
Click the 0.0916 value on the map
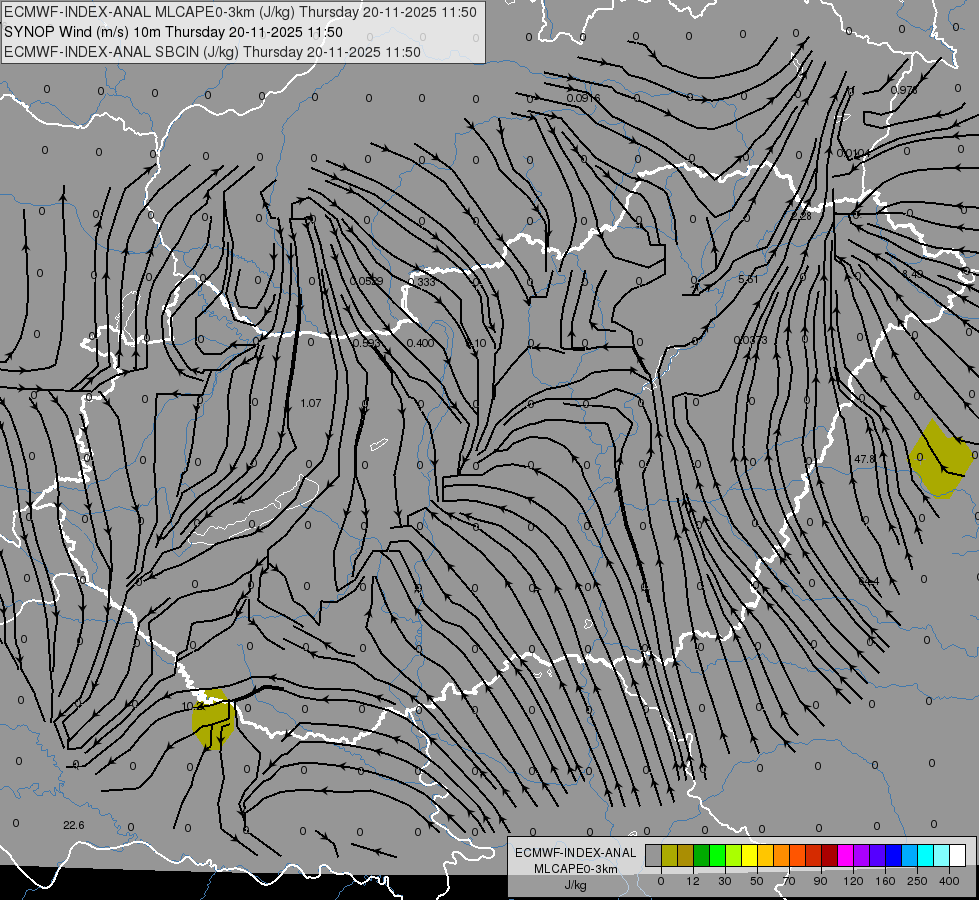coord(584,98)
